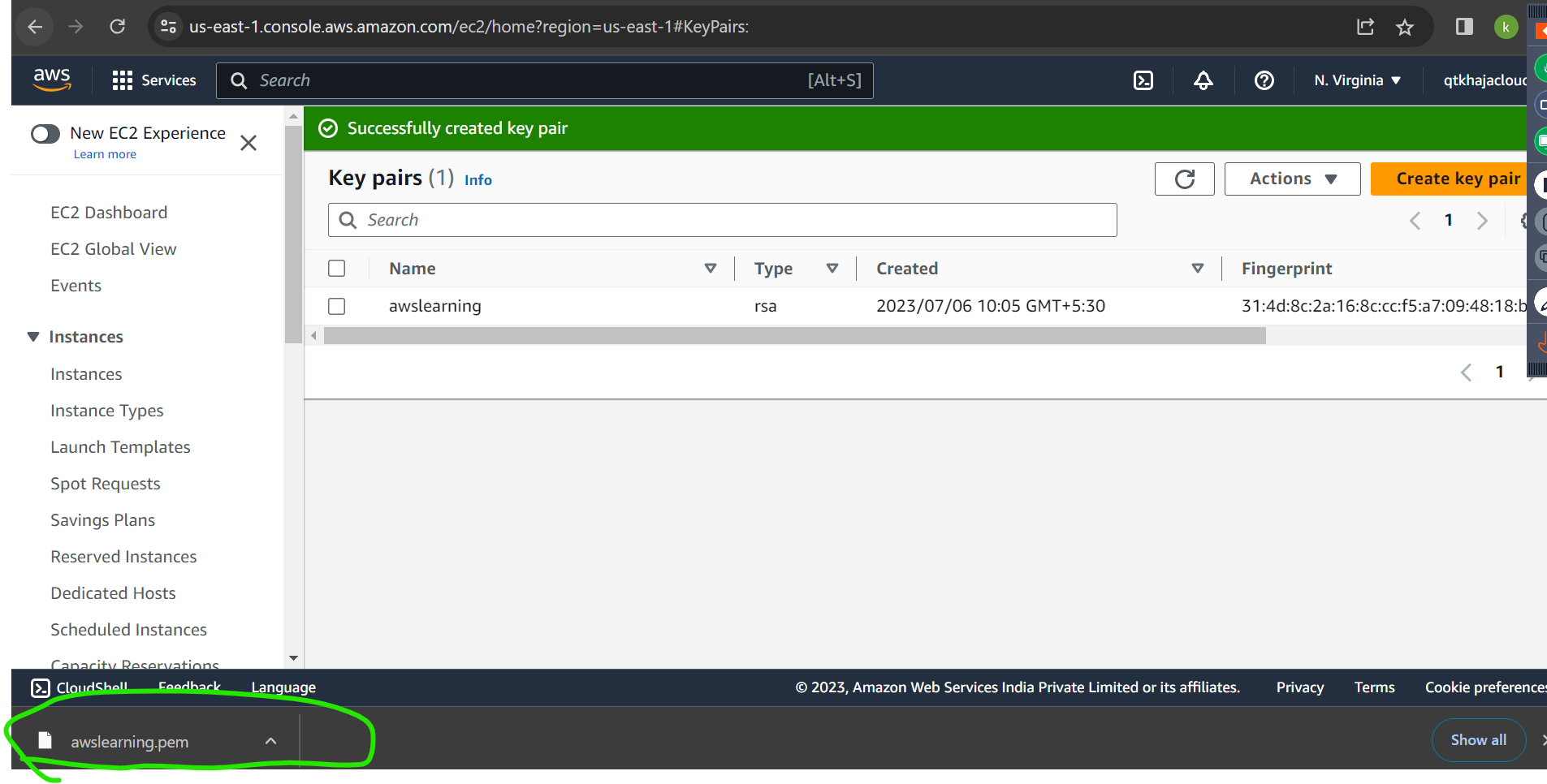The width and height of the screenshot is (1547, 784).
Task: Click browser back arrow
Action: (34, 27)
